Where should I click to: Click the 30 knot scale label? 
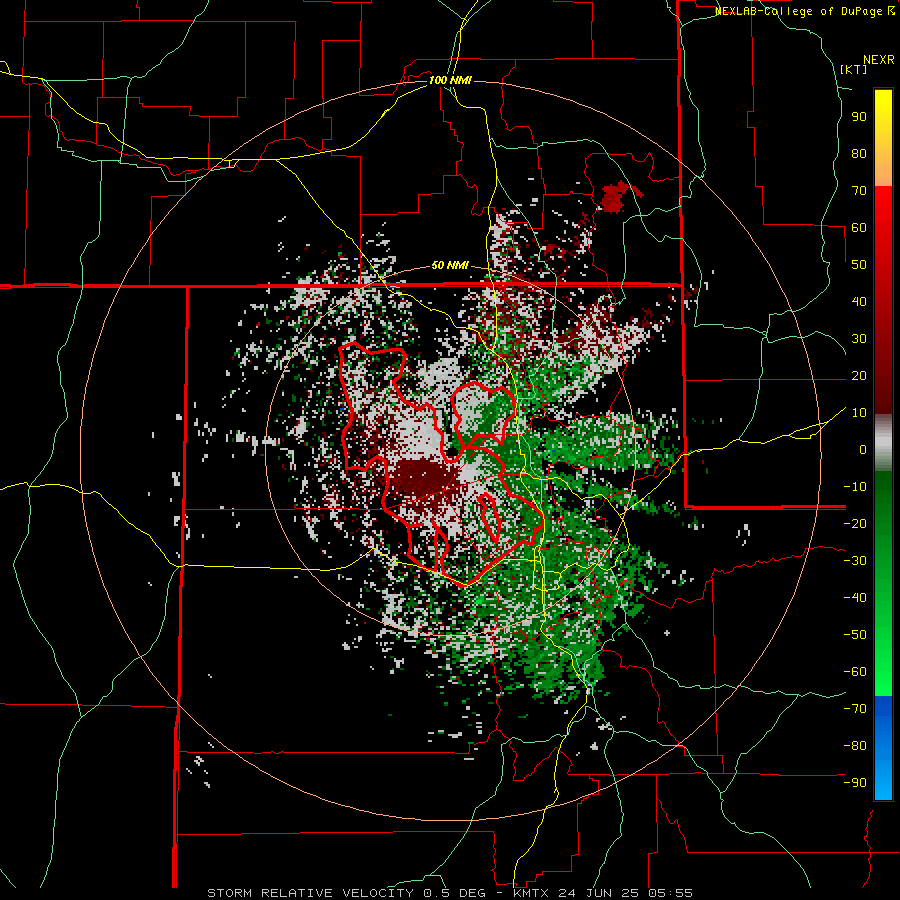coord(859,339)
